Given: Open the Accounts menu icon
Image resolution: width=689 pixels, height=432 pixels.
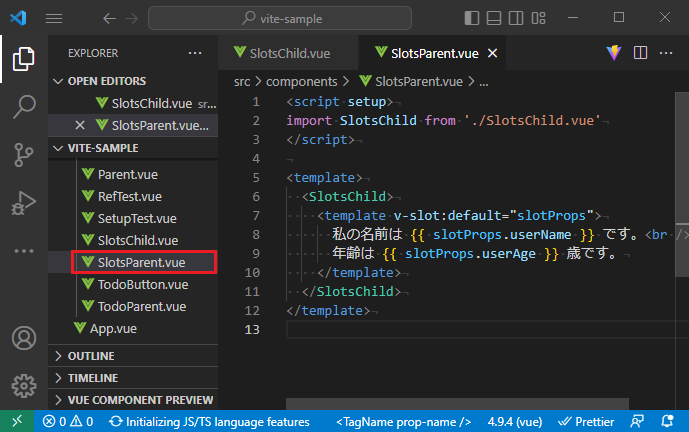Looking at the screenshot, I should pyautogui.click(x=24, y=338).
